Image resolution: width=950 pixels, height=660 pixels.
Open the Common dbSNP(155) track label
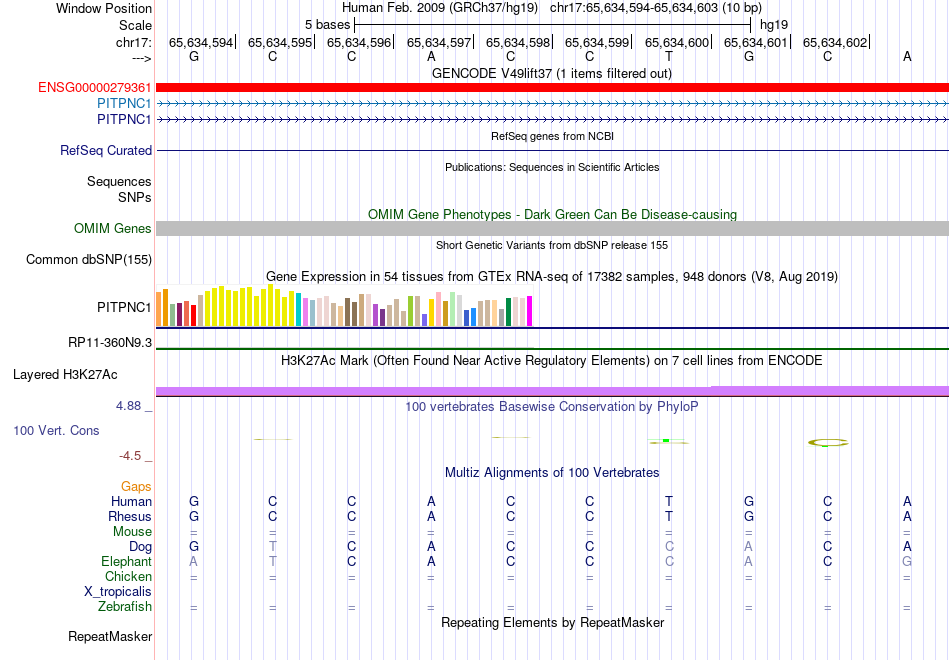click(x=89, y=259)
